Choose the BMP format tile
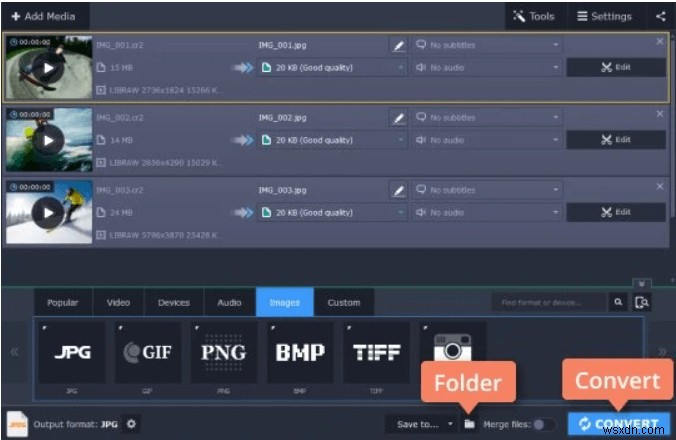This screenshot has width=676, height=440. pyautogui.click(x=300, y=352)
